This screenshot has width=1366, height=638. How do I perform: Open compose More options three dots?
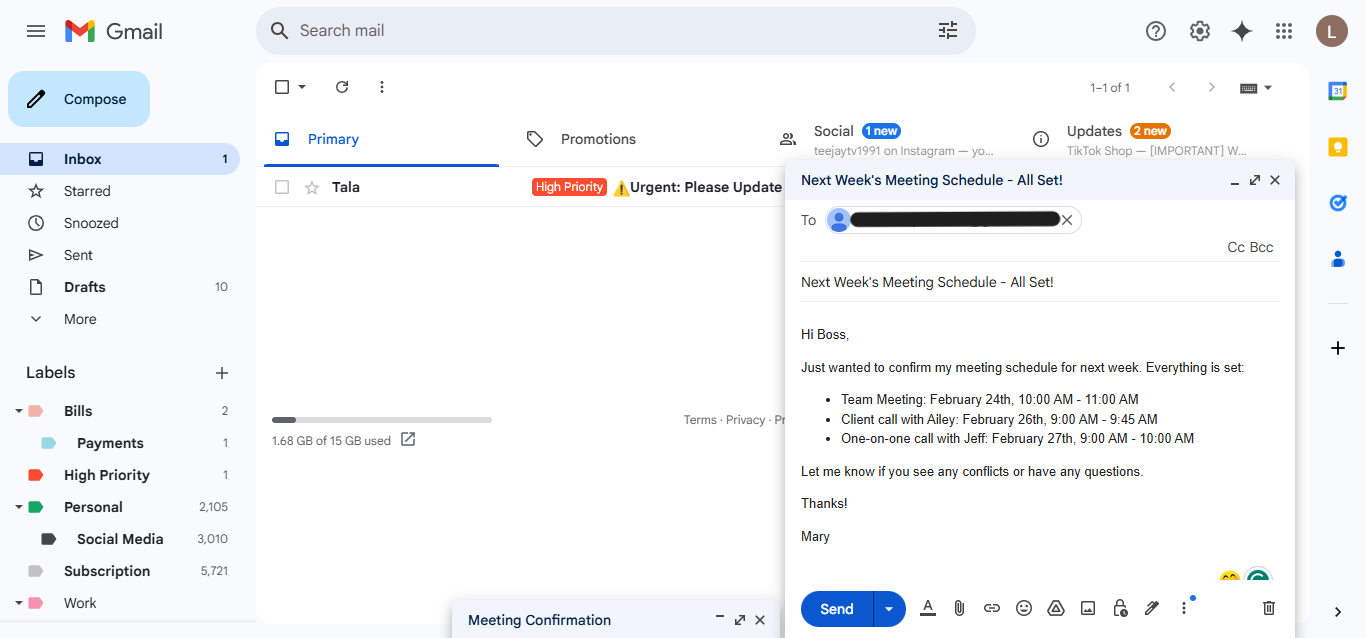pyautogui.click(x=1184, y=608)
